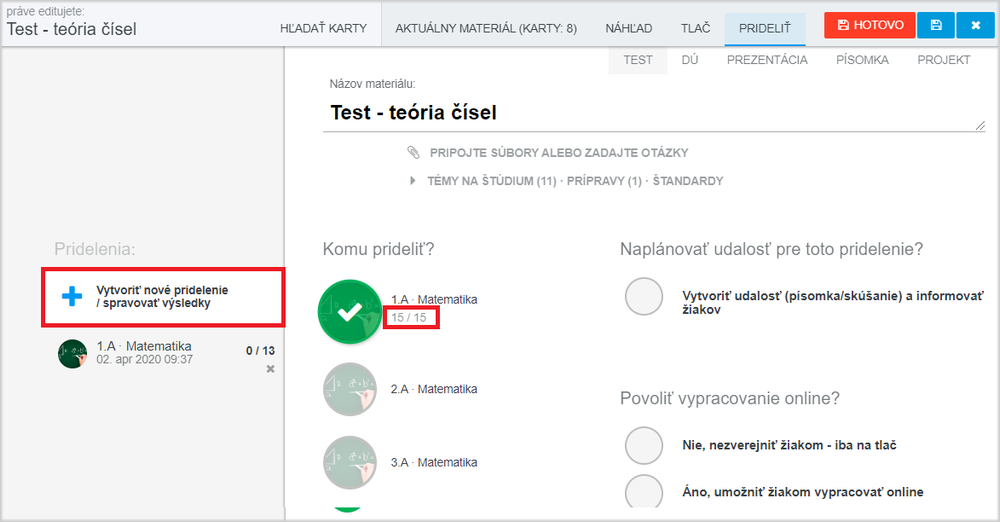Remove the 1.A Matematika assignment with x icon
Screen dimensions: 1000x522
tap(270, 369)
